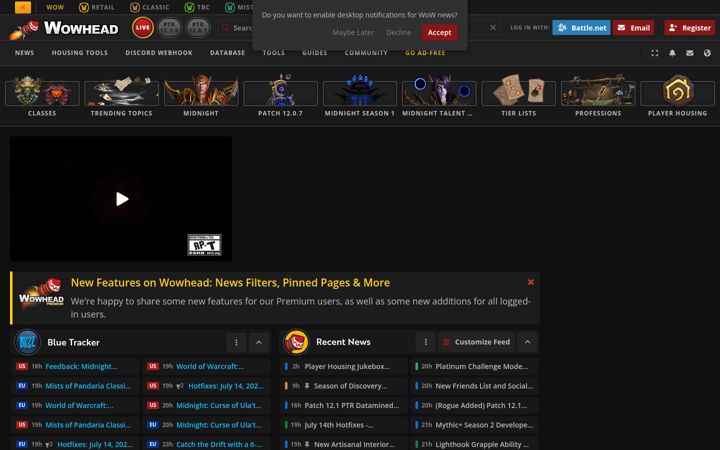
Task: Open 'Catch the Drift with a 6-...' post
Action: click(x=219, y=444)
